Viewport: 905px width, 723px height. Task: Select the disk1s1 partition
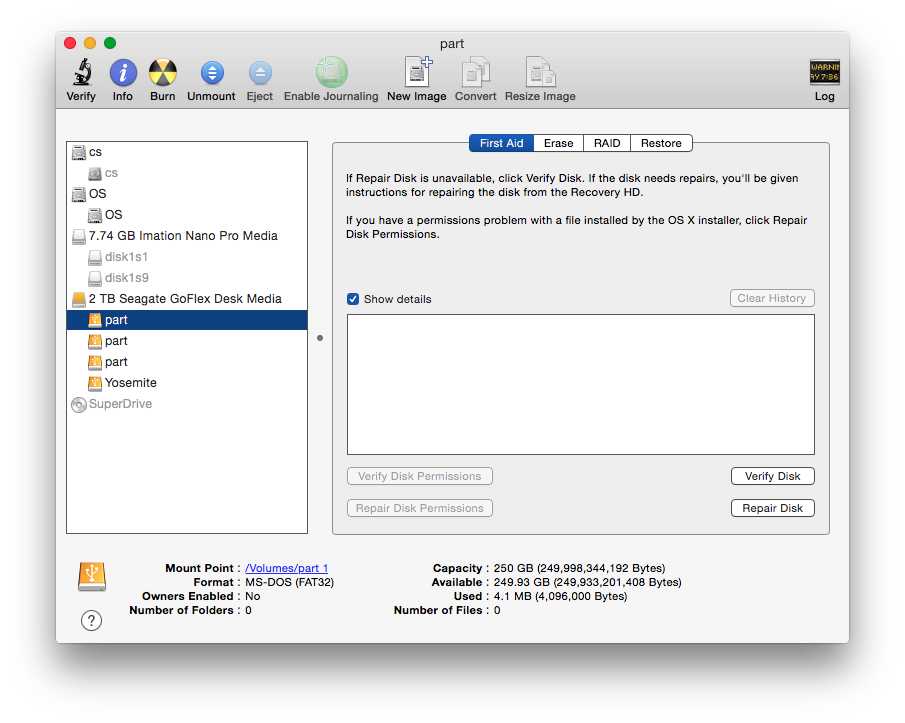(x=187, y=257)
